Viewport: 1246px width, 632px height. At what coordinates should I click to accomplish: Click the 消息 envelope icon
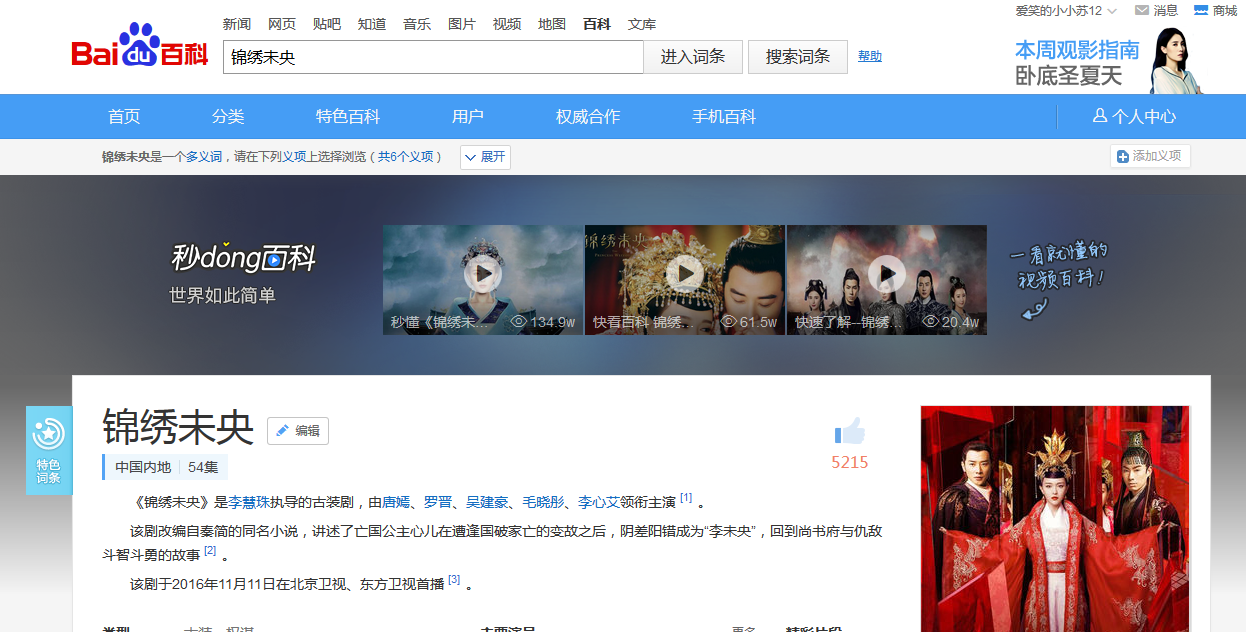1142,10
